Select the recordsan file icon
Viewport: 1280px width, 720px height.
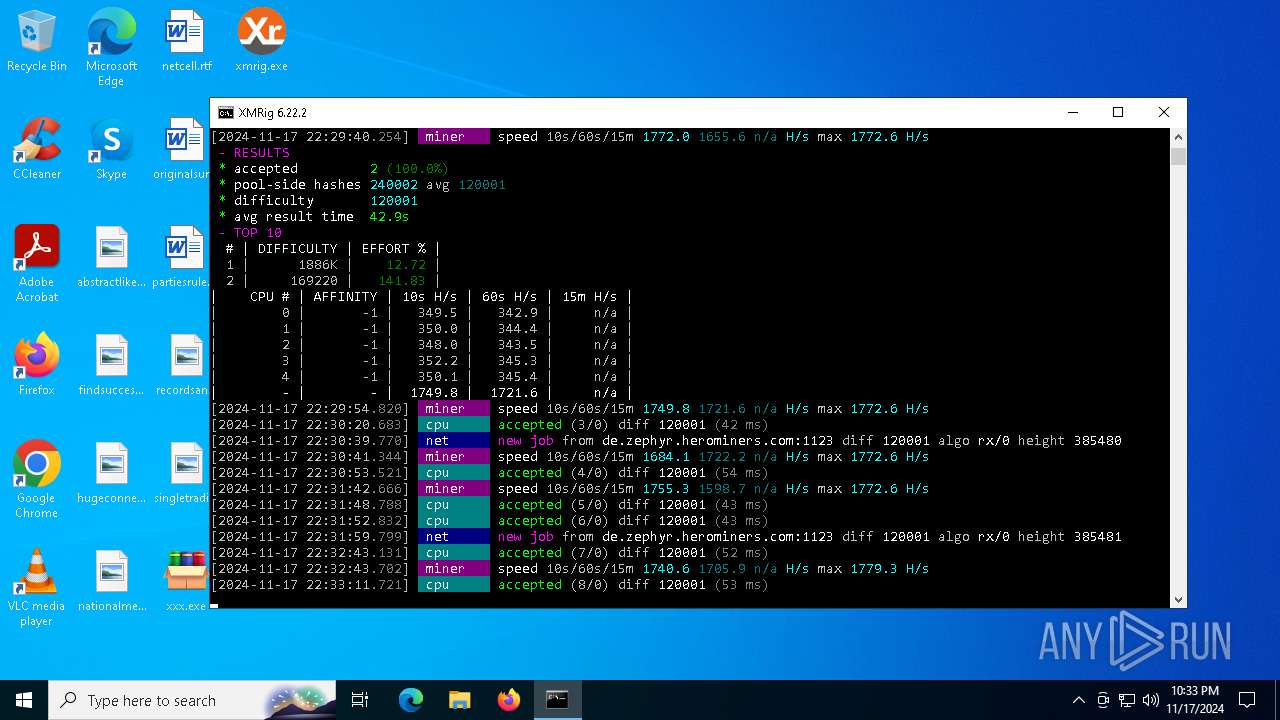pyautogui.click(x=184, y=366)
